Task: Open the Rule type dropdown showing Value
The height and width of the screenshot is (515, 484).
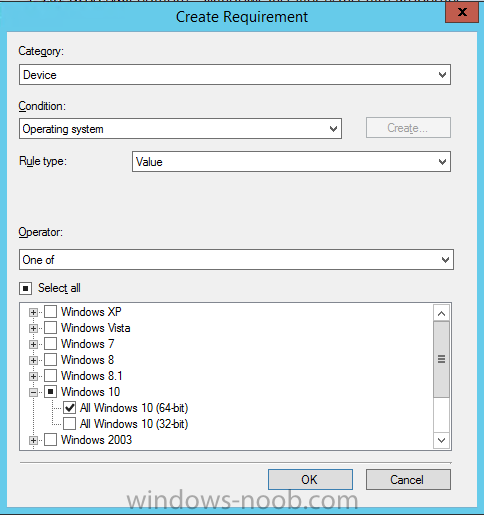Action: tap(291, 162)
